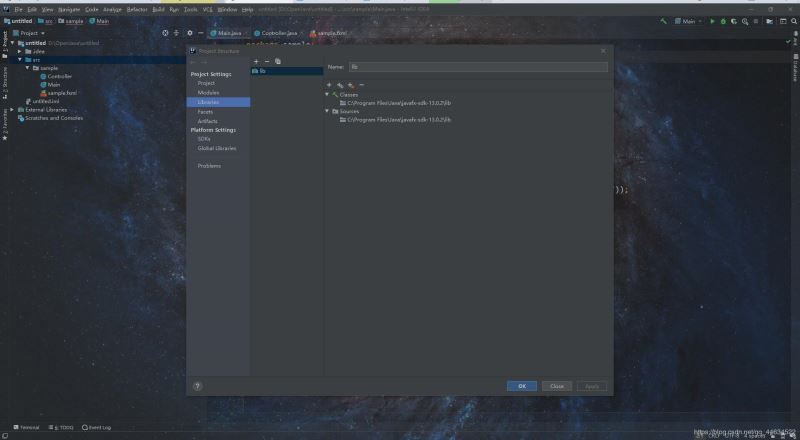
Task: Open the Navigate menu
Action: (x=69, y=10)
